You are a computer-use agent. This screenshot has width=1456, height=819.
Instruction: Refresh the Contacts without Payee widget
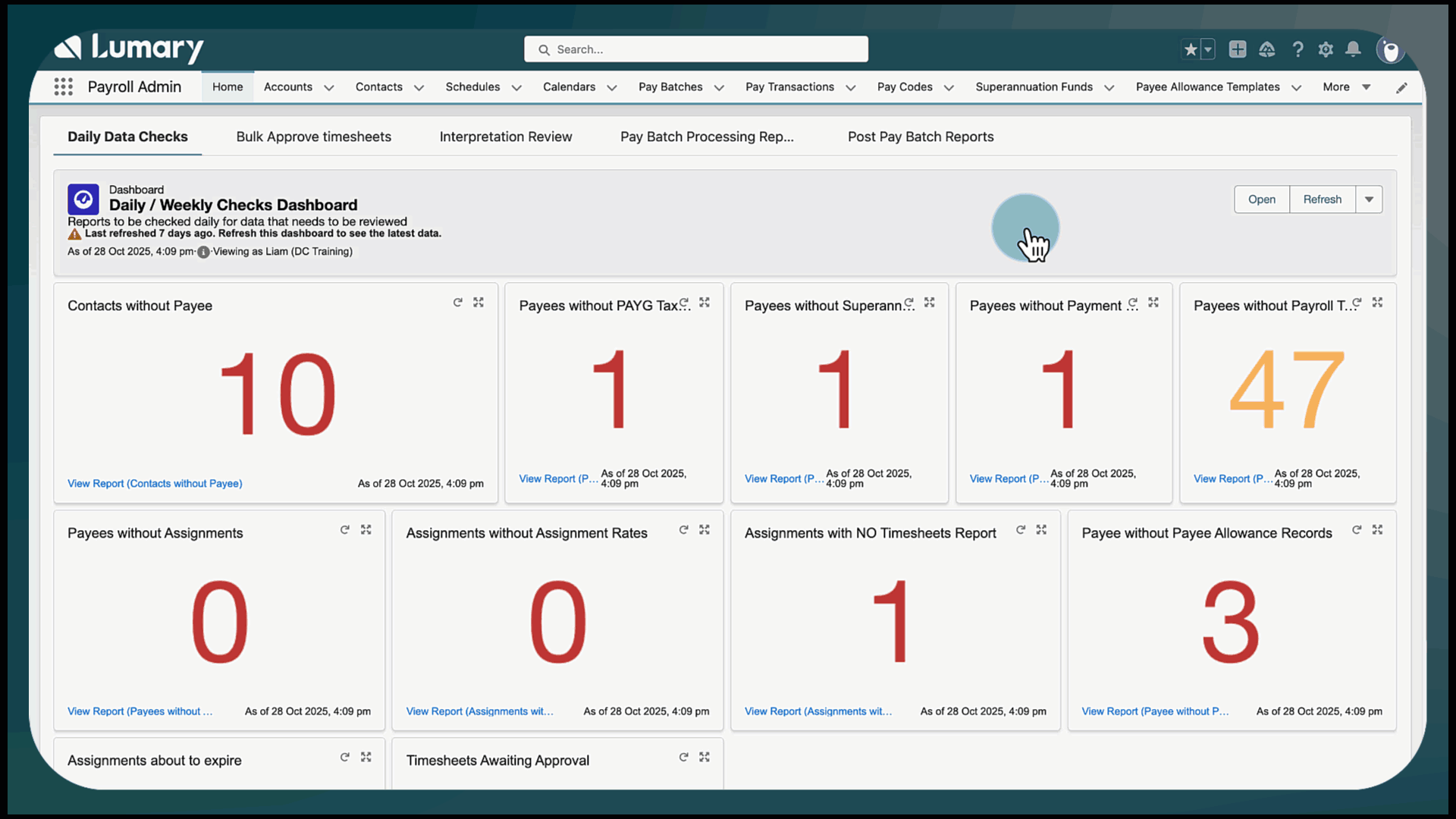click(458, 302)
